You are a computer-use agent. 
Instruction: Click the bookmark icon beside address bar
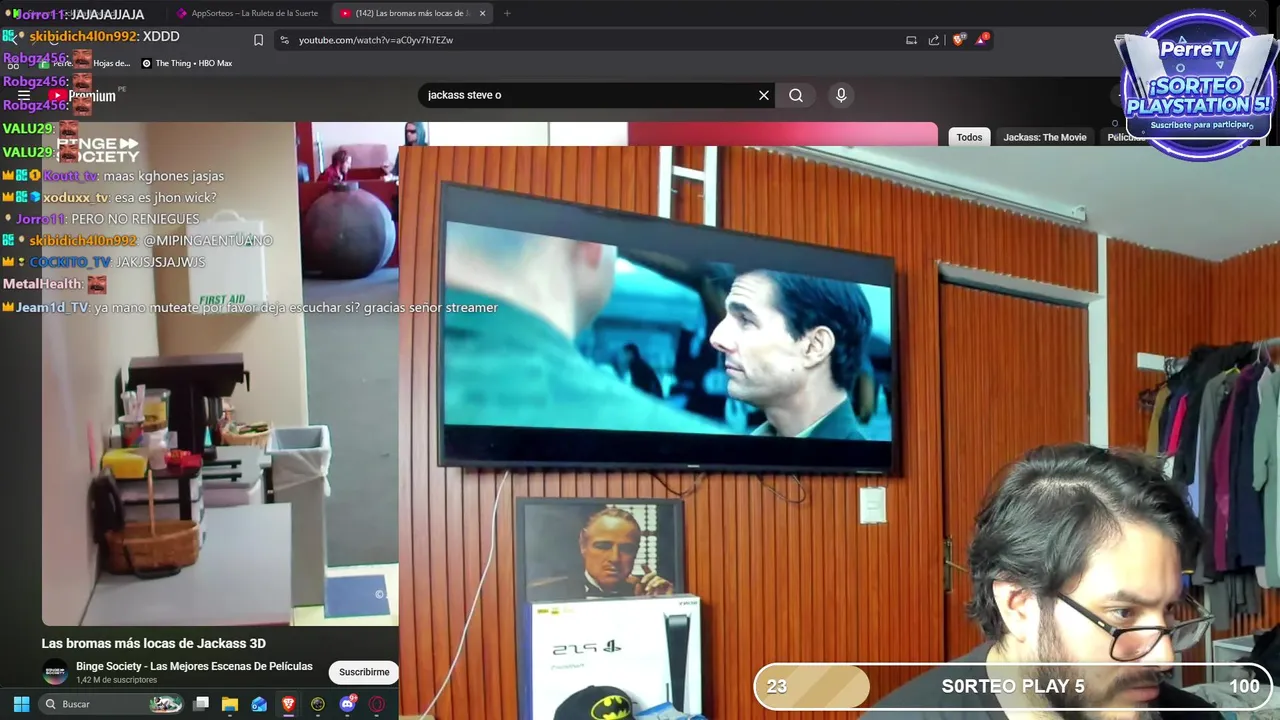tap(258, 40)
